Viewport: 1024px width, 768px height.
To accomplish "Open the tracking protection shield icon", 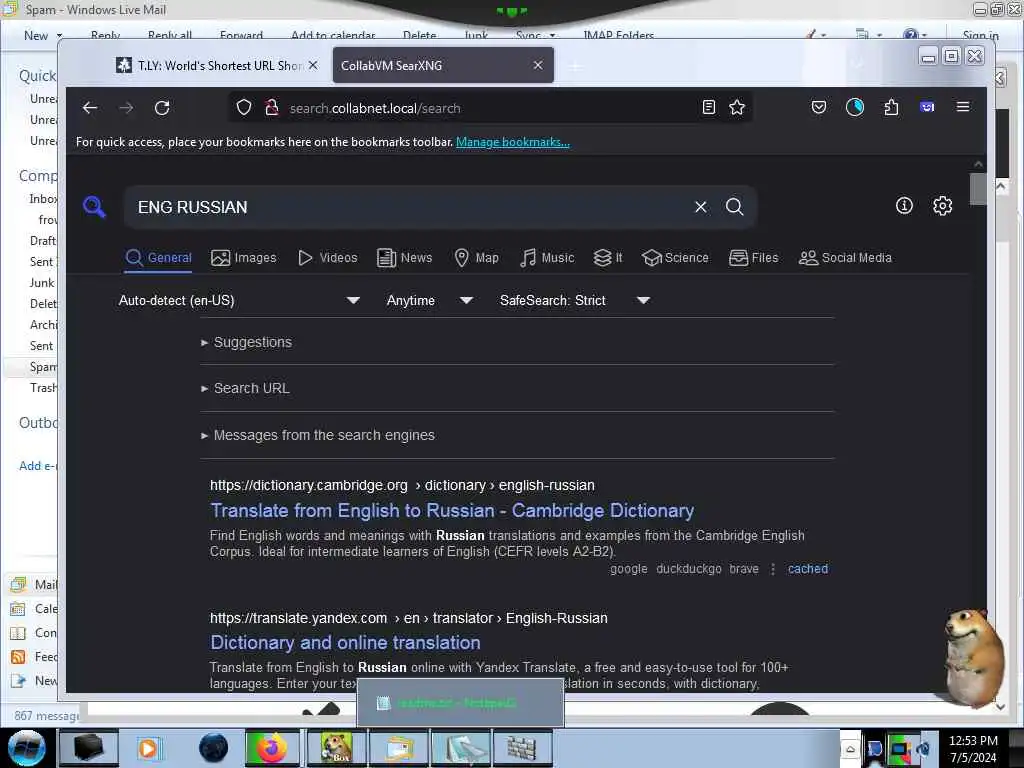I will click(x=244, y=107).
